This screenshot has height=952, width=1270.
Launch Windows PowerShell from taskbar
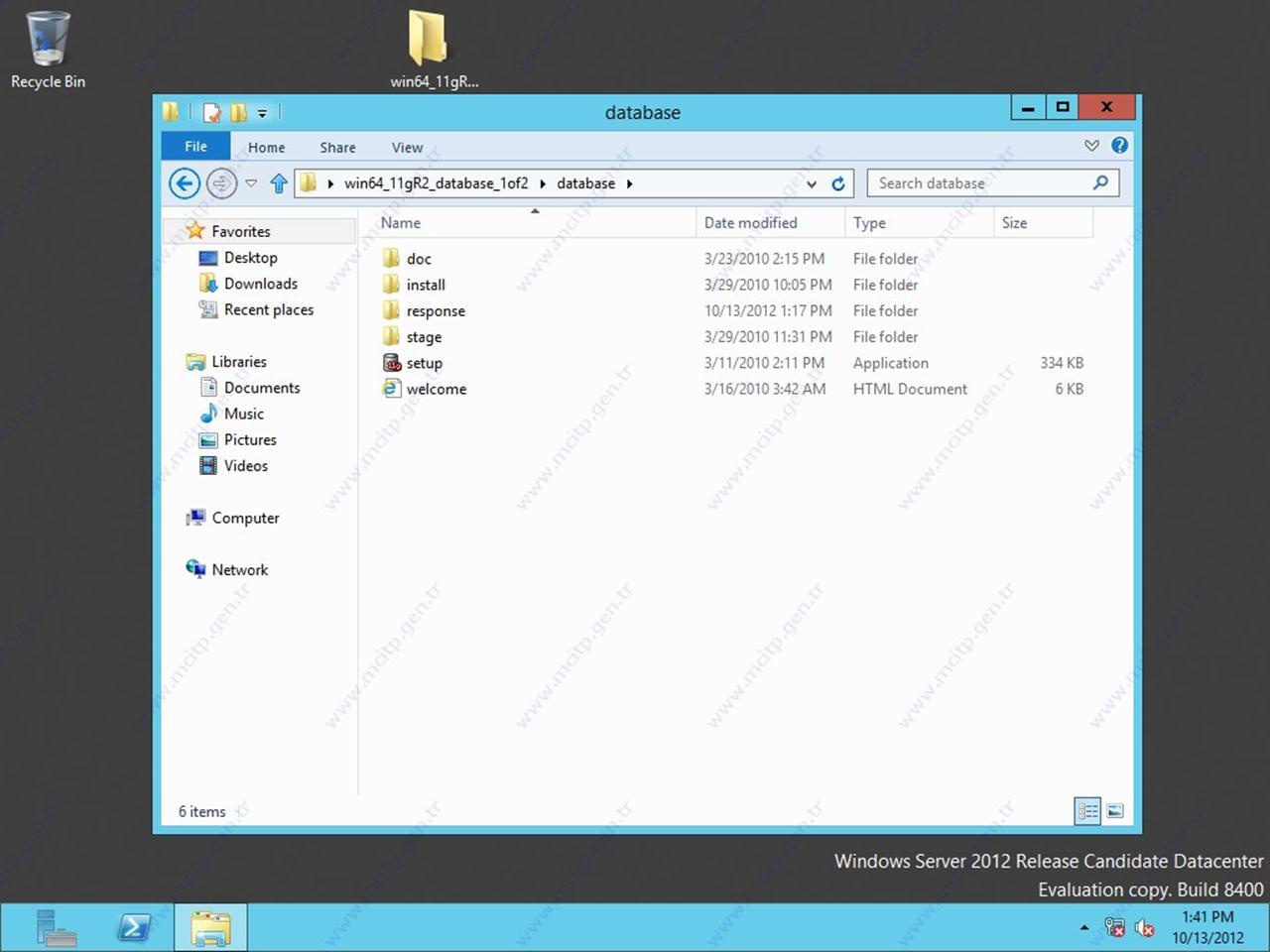tap(134, 928)
